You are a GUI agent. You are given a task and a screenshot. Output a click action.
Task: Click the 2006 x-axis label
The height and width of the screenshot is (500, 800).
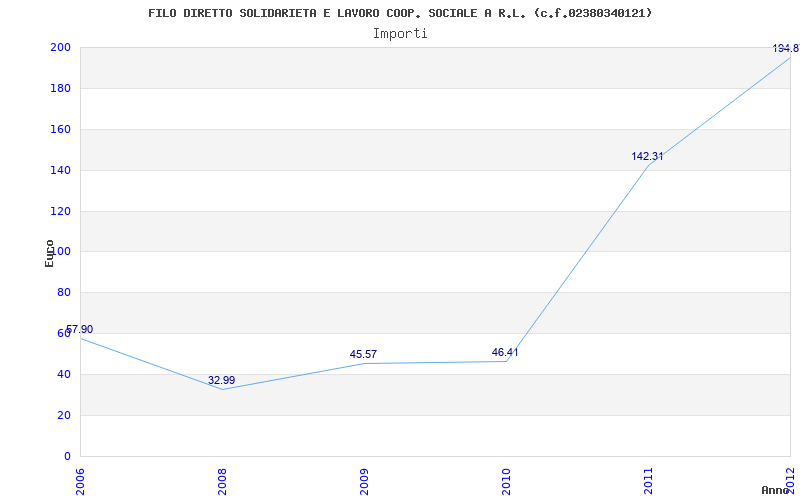[x=80, y=482]
